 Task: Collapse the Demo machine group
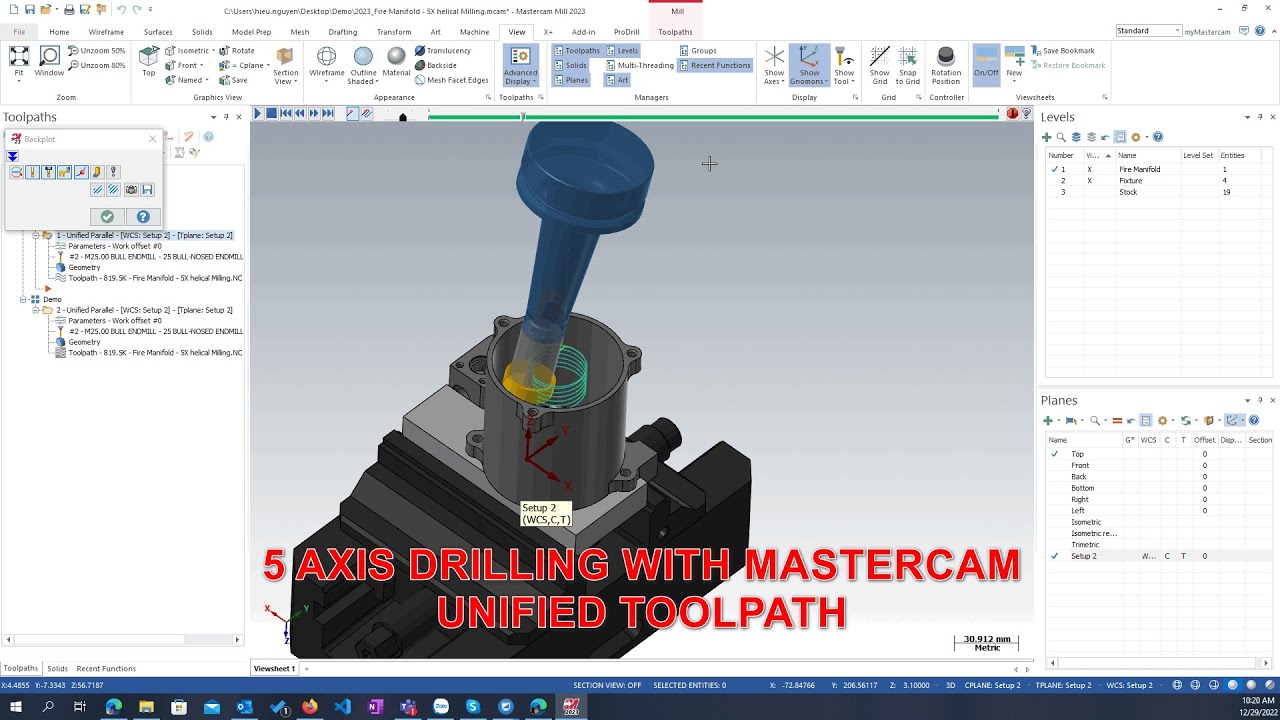click(24, 299)
